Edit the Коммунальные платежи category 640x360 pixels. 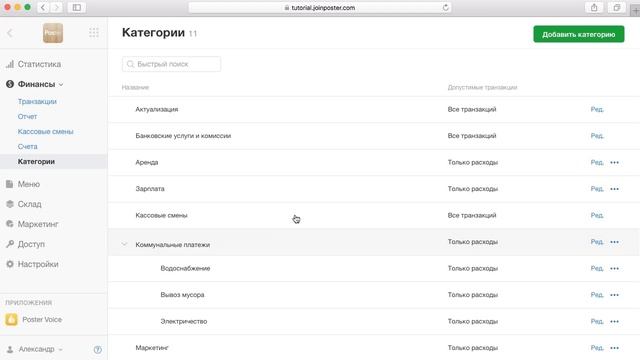tap(597, 242)
